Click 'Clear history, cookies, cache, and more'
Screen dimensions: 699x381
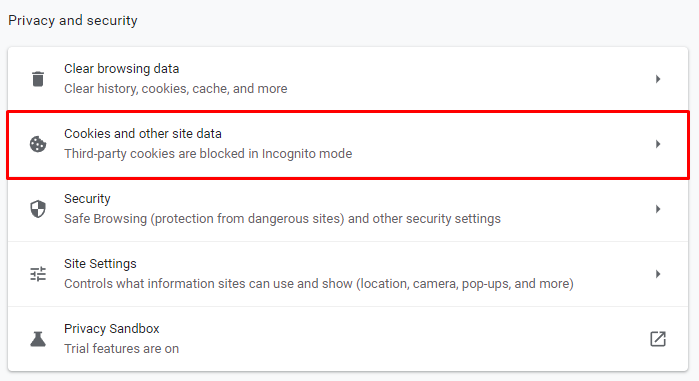[176, 89]
